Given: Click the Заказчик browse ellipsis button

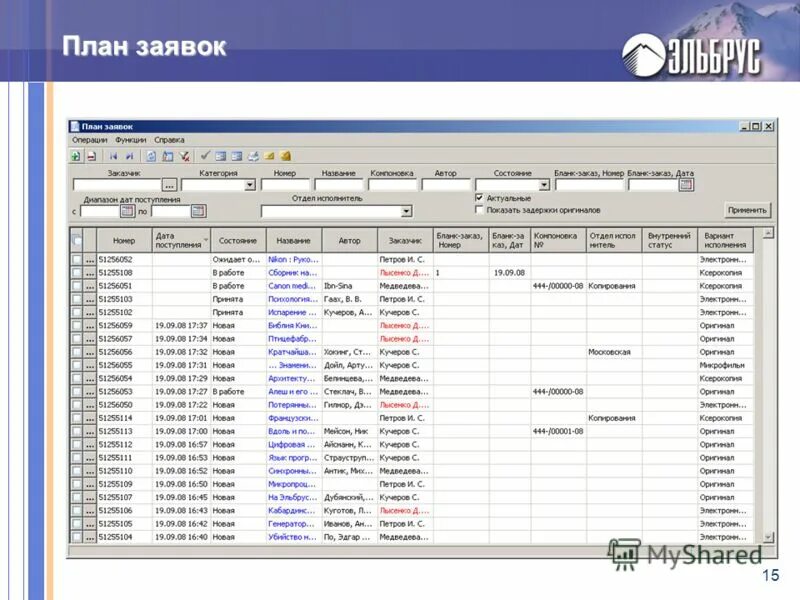Looking at the screenshot, I should [x=169, y=185].
